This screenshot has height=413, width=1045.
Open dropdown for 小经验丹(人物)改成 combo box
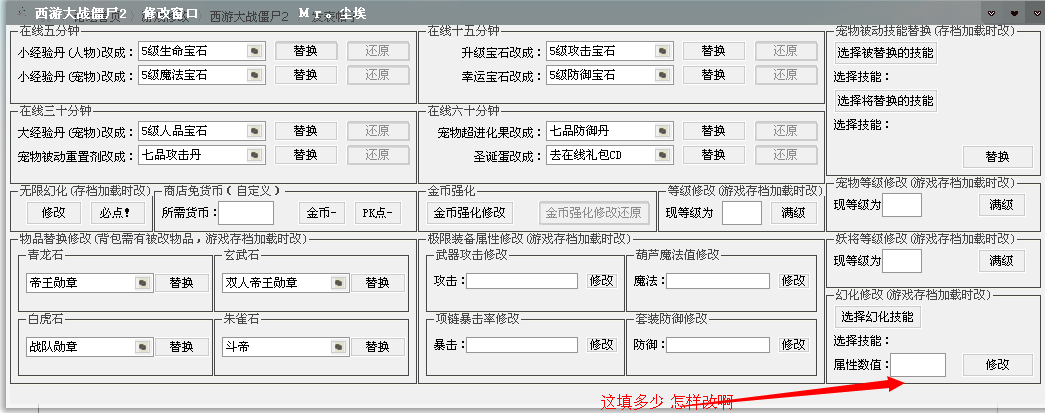255,51
